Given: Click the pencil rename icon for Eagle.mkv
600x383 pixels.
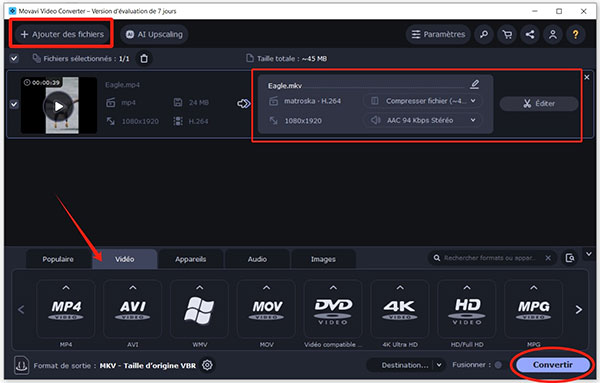Looking at the screenshot, I should 474,84.
